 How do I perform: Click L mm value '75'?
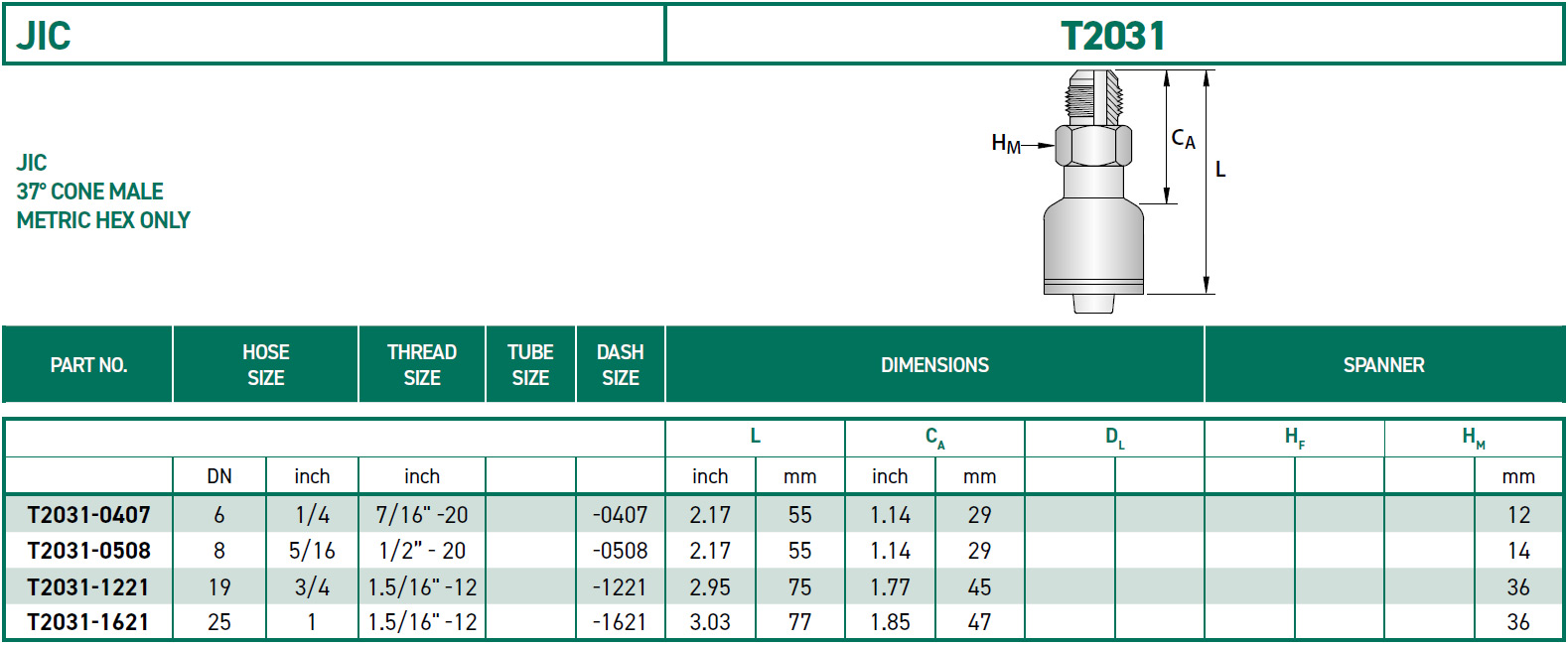[x=799, y=587]
